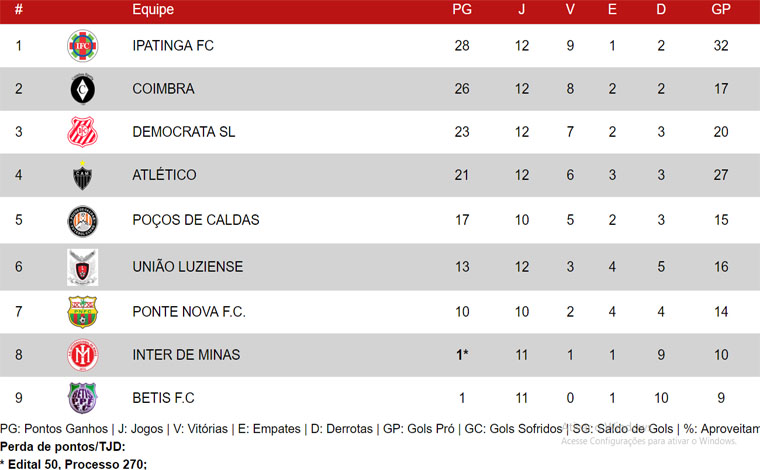Click the União Luziense eagle crest
Screen dimensions: 760x470
point(82,267)
